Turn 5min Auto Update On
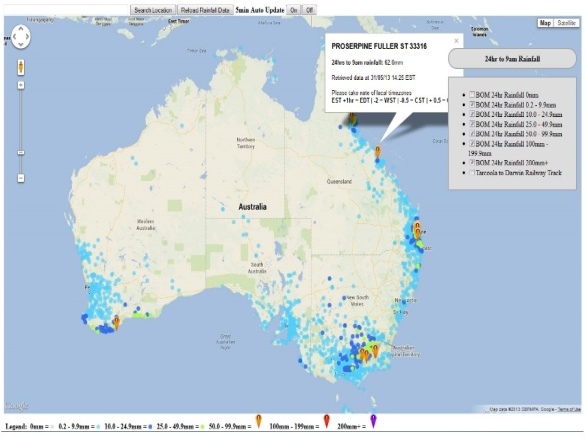 [294, 10]
